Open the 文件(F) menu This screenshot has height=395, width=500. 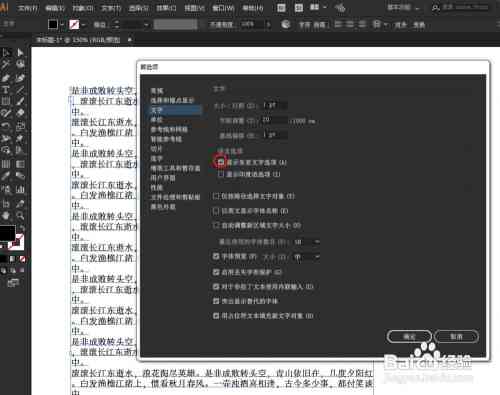[28, 7]
